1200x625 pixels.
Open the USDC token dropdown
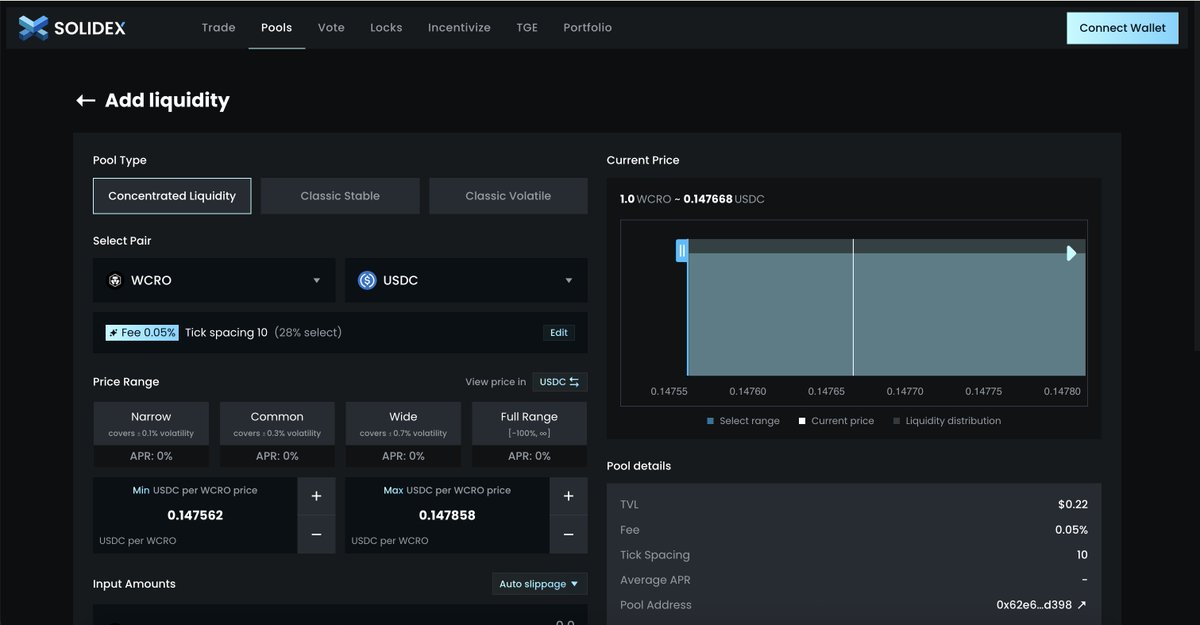466,281
